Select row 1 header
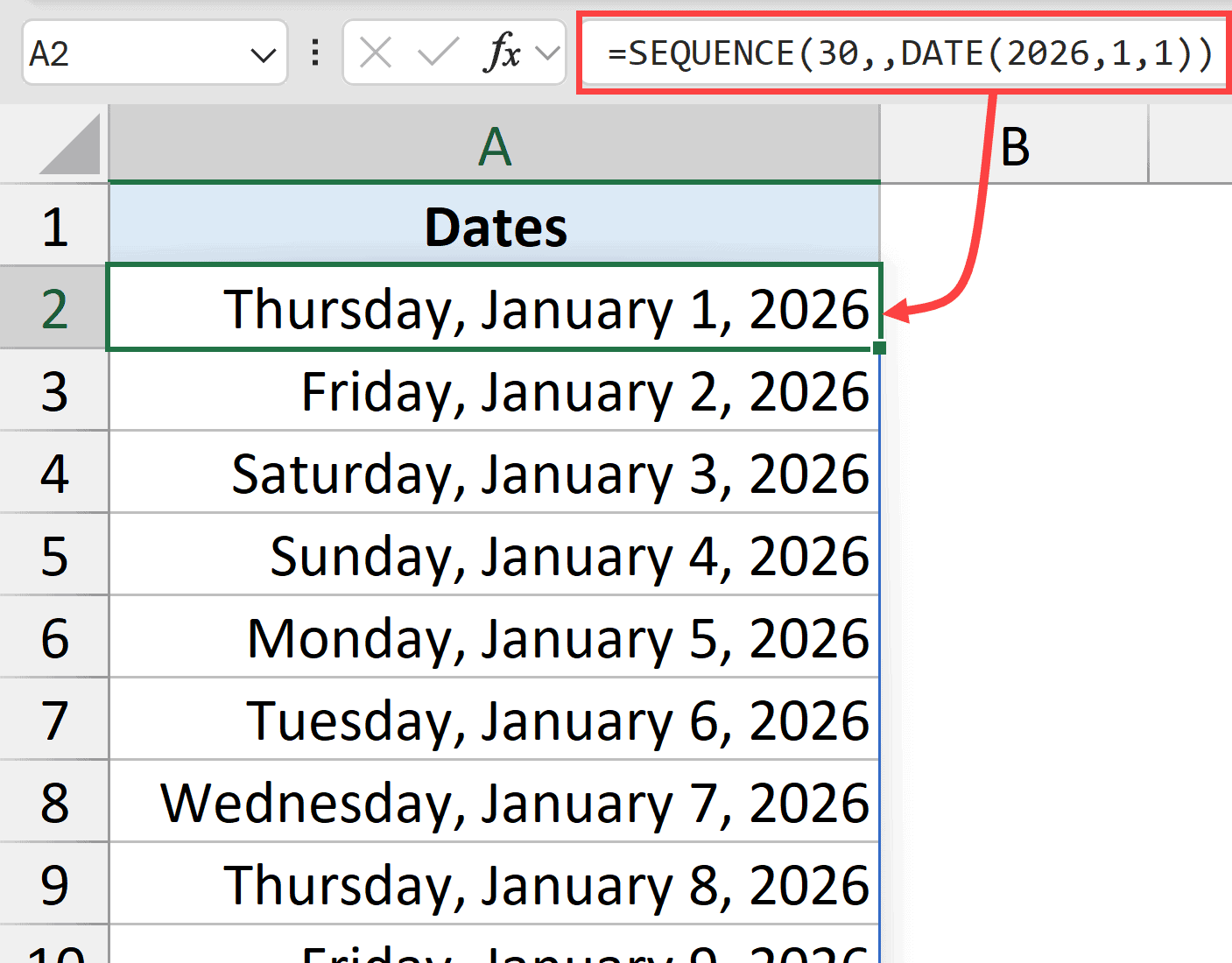The height and width of the screenshot is (963, 1232). 54,225
